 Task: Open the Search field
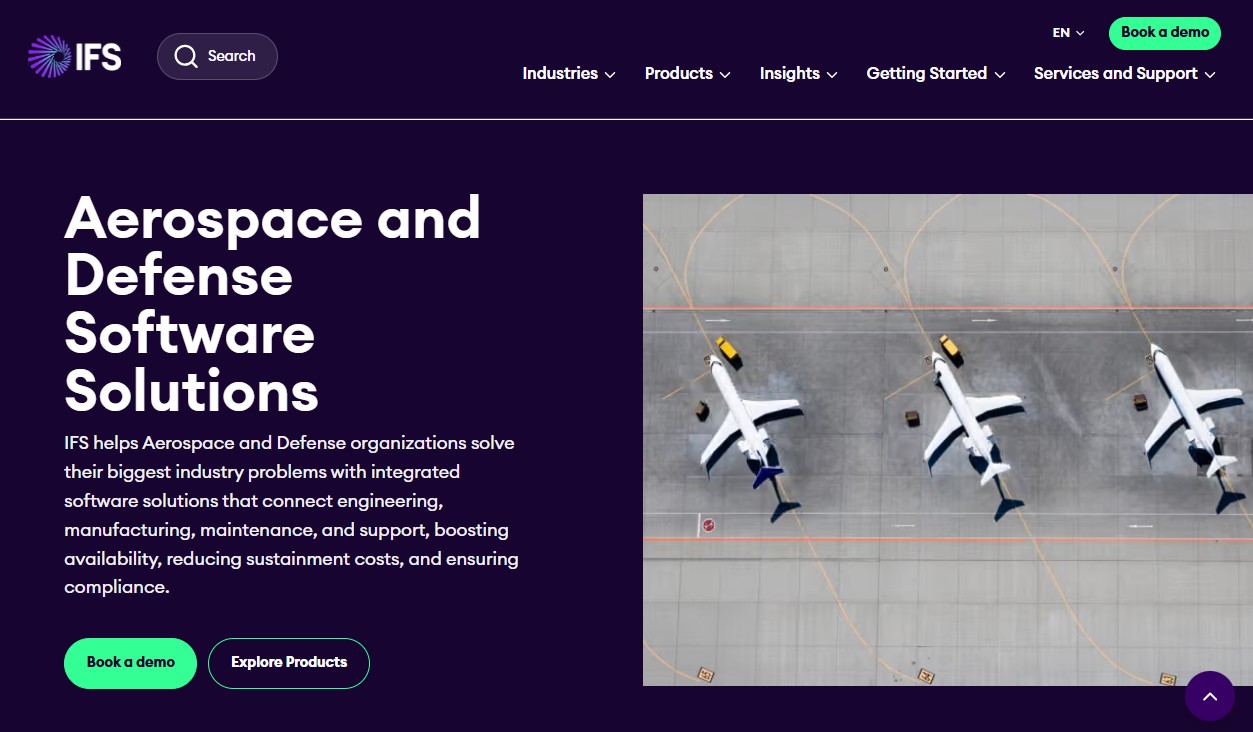click(x=217, y=56)
